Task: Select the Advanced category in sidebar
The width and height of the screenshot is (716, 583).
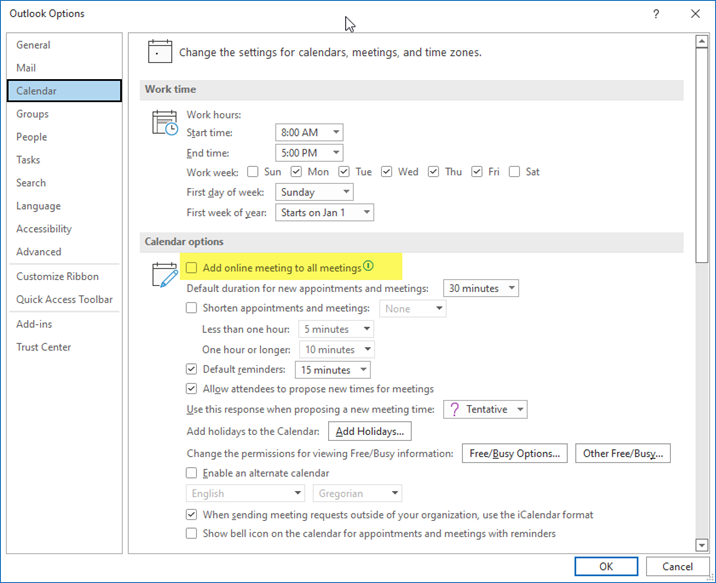Action: 39,252
